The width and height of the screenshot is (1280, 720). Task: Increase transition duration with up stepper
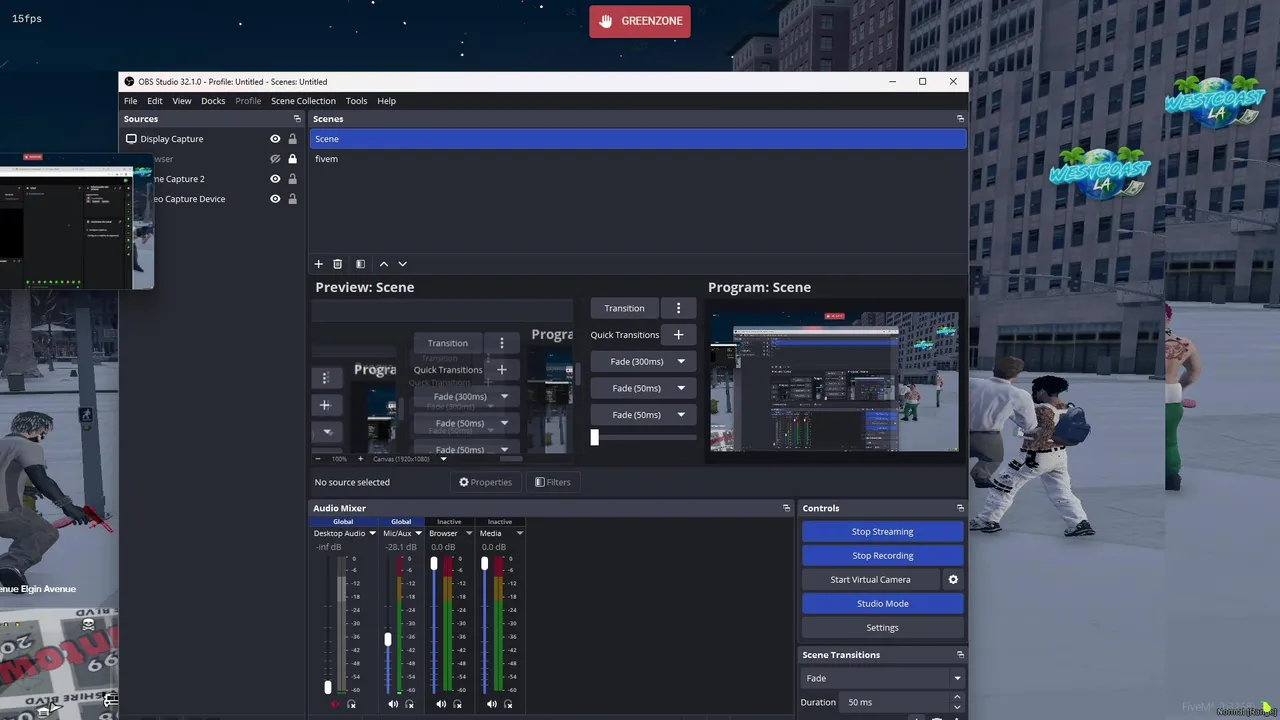(957, 698)
